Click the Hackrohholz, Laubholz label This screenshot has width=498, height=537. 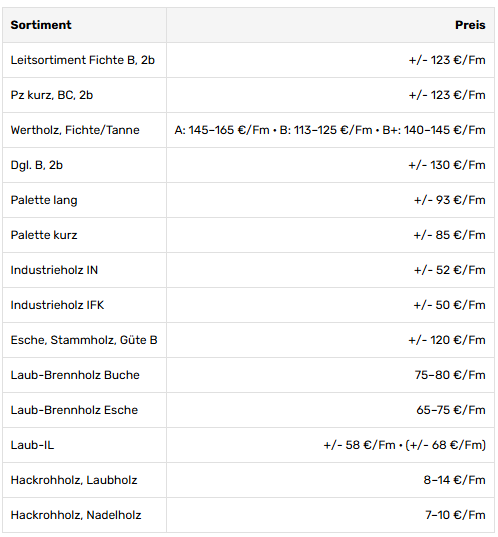(74, 480)
